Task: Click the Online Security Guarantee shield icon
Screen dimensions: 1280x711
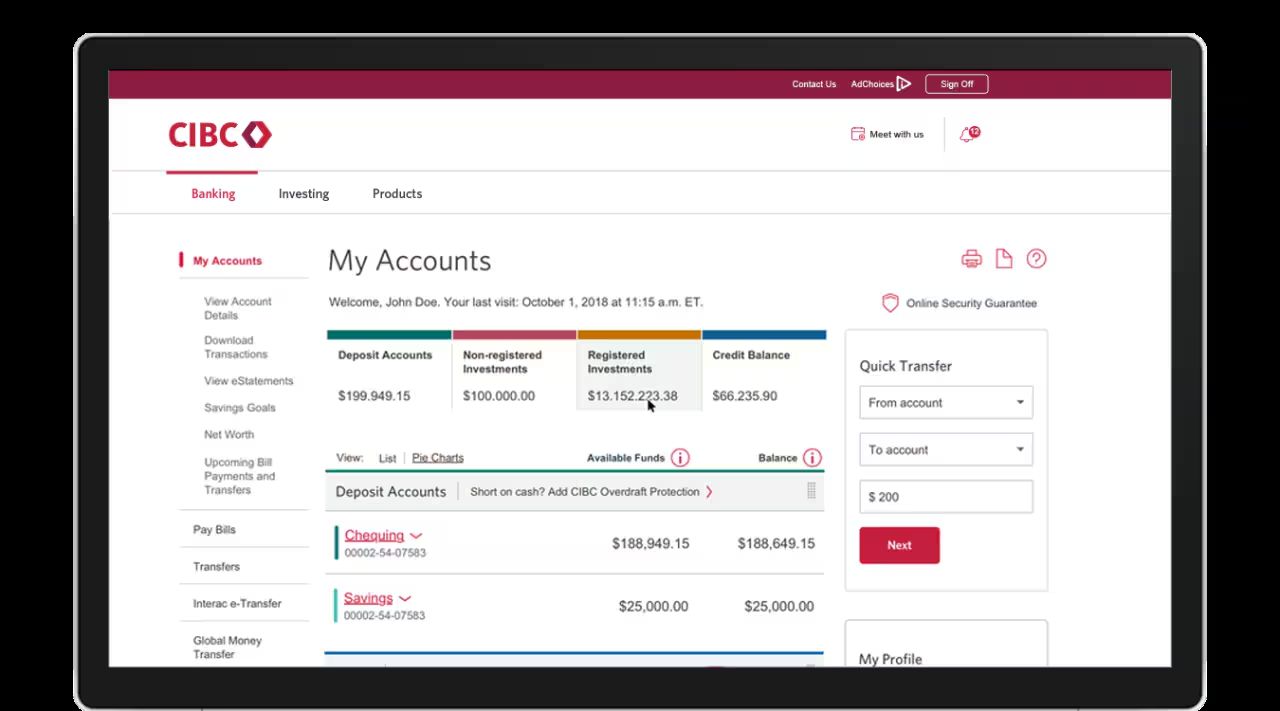Action: pyautogui.click(x=890, y=303)
